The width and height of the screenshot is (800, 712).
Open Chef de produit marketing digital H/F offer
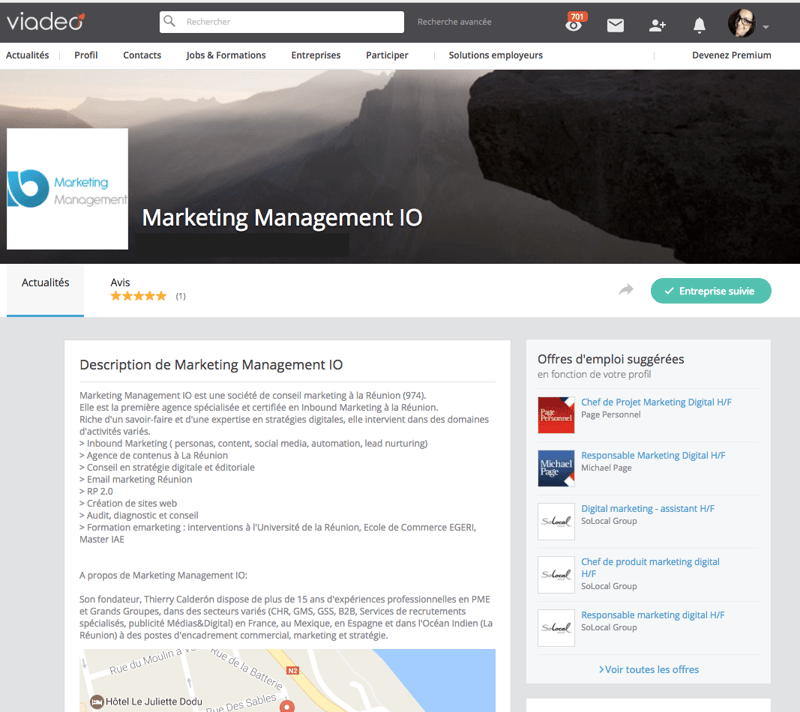(650, 568)
